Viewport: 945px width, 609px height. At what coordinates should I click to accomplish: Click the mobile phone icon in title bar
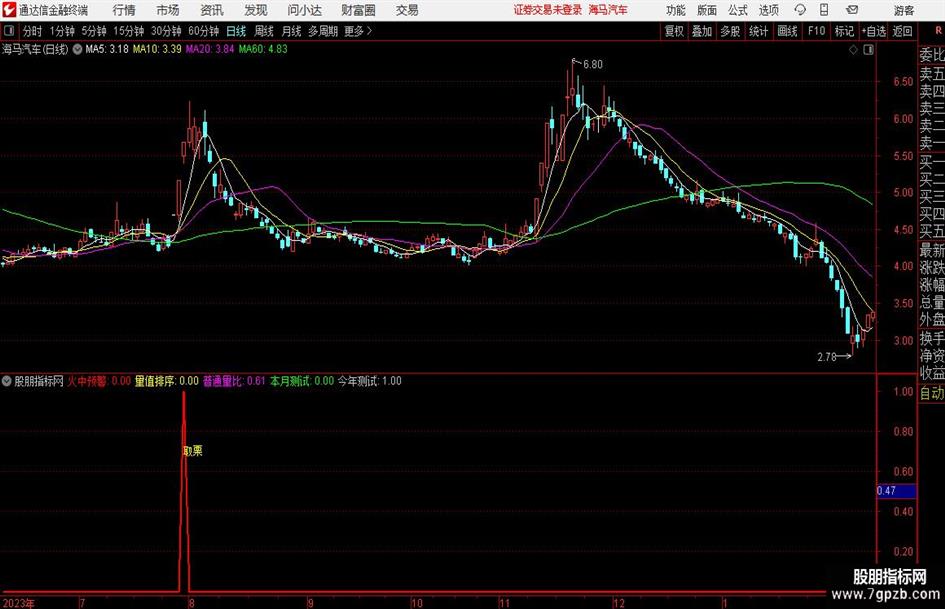click(x=824, y=10)
